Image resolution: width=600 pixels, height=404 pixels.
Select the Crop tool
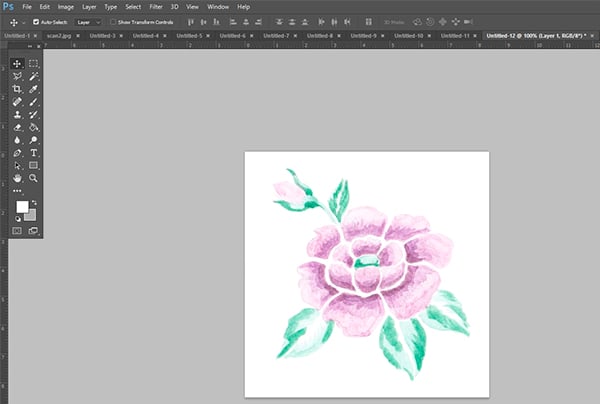pyautogui.click(x=17, y=89)
